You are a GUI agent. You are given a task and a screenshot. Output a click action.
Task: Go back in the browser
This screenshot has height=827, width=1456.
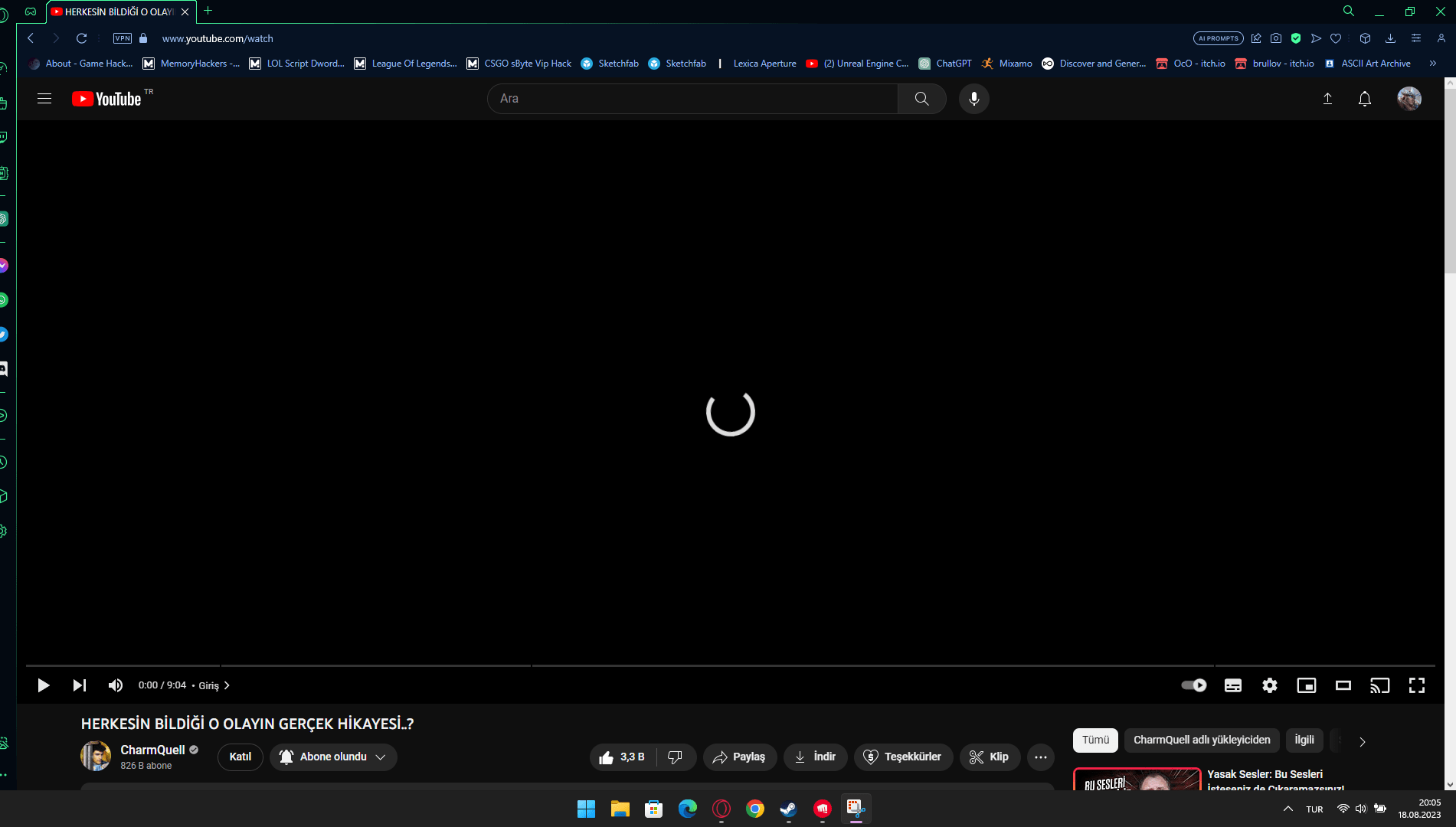[x=31, y=38]
